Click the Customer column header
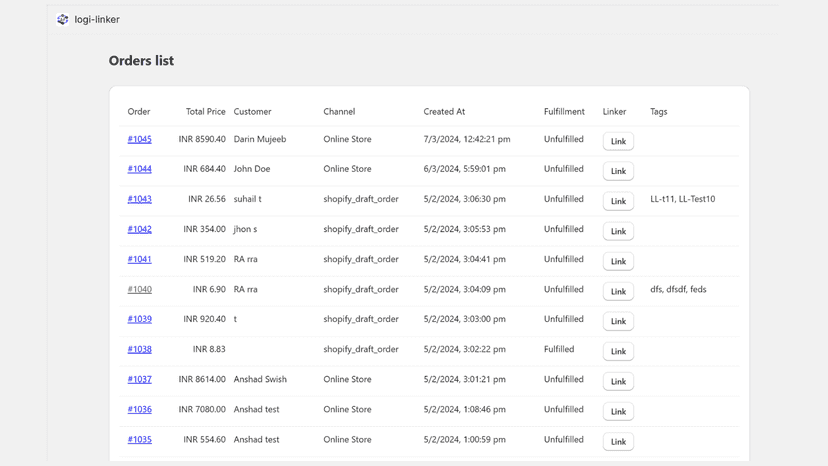The width and height of the screenshot is (828, 466). pos(252,111)
